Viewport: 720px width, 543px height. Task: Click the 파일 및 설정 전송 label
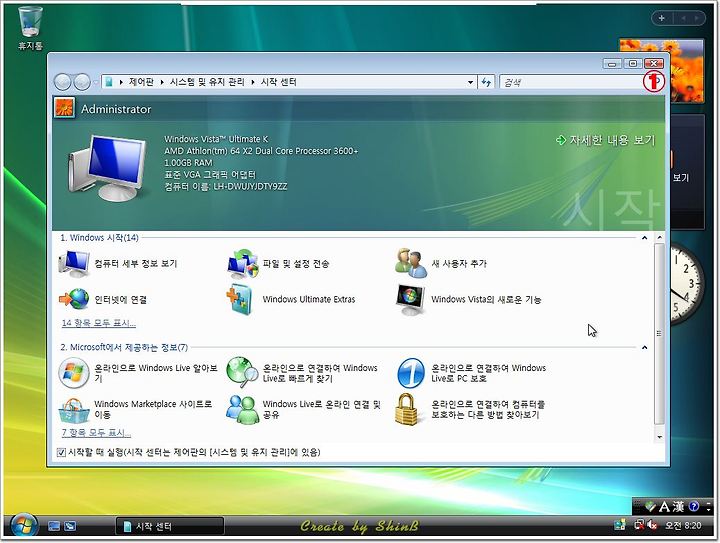click(296, 263)
